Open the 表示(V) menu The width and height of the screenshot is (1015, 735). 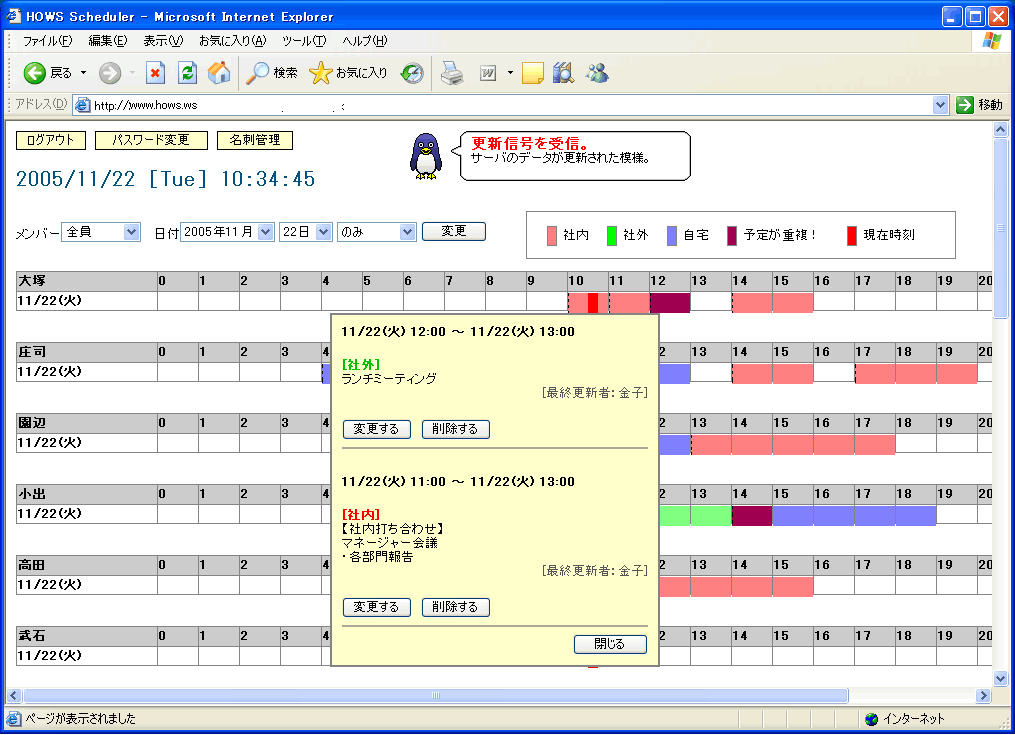(163, 41)
